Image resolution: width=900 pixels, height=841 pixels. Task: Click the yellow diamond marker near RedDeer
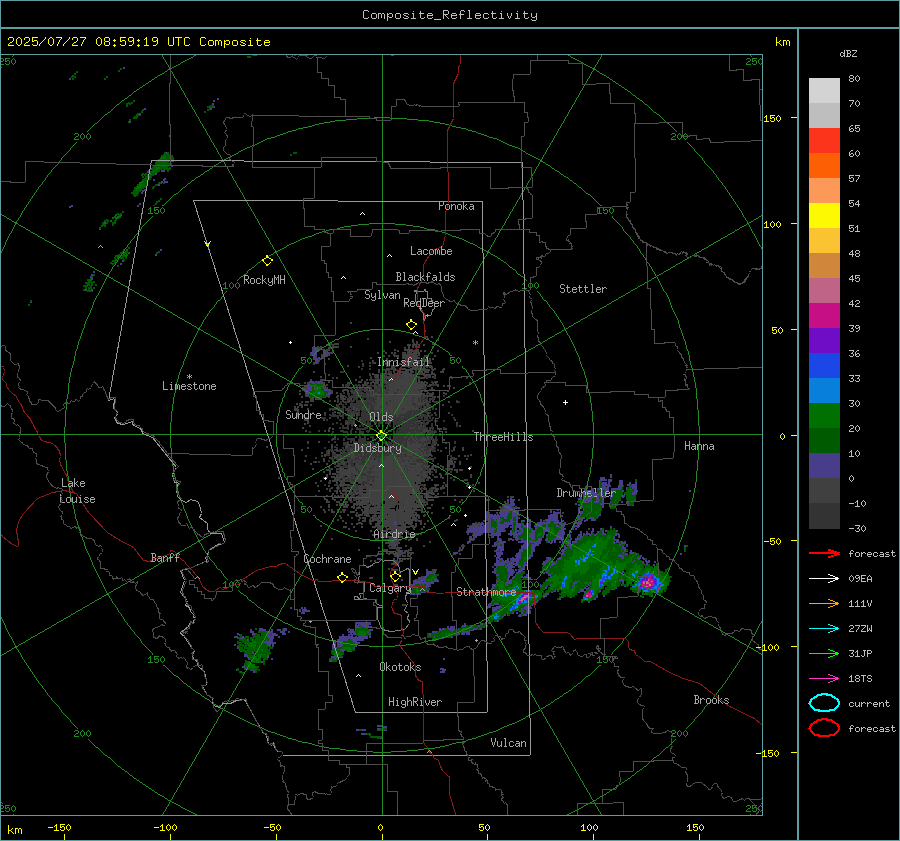click(412, 324)
